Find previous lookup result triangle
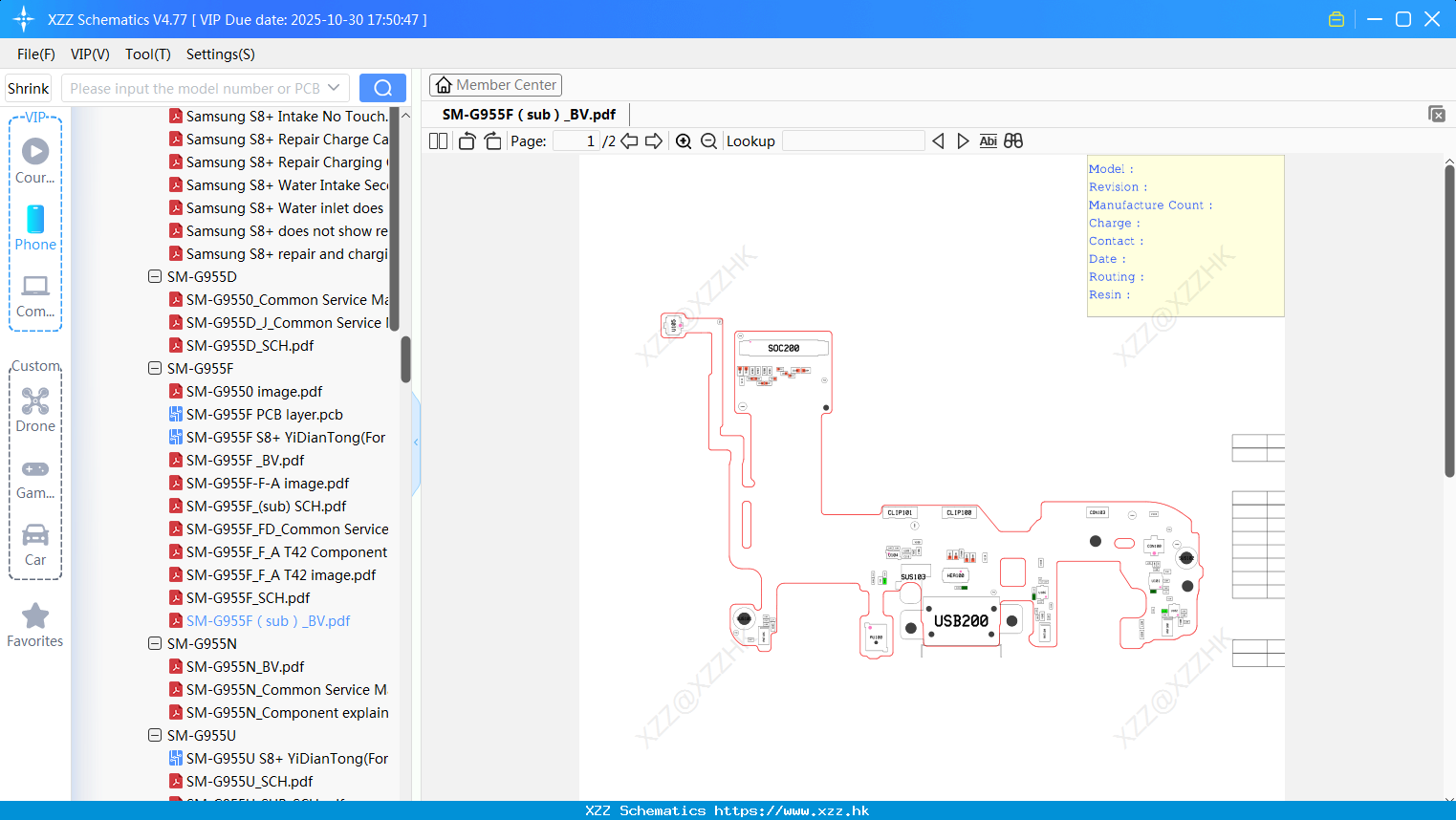The image size is (1456, 820). coord(938,140)
